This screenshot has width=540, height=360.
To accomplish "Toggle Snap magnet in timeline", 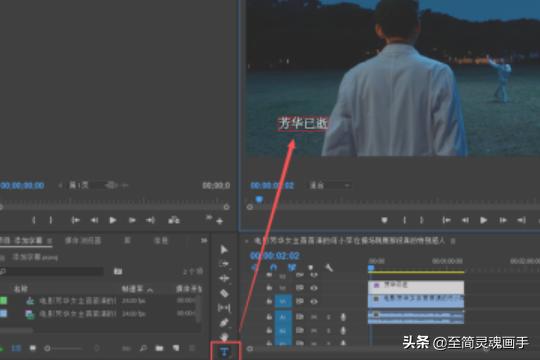I will pyautogui.click(x=273, y=267).
